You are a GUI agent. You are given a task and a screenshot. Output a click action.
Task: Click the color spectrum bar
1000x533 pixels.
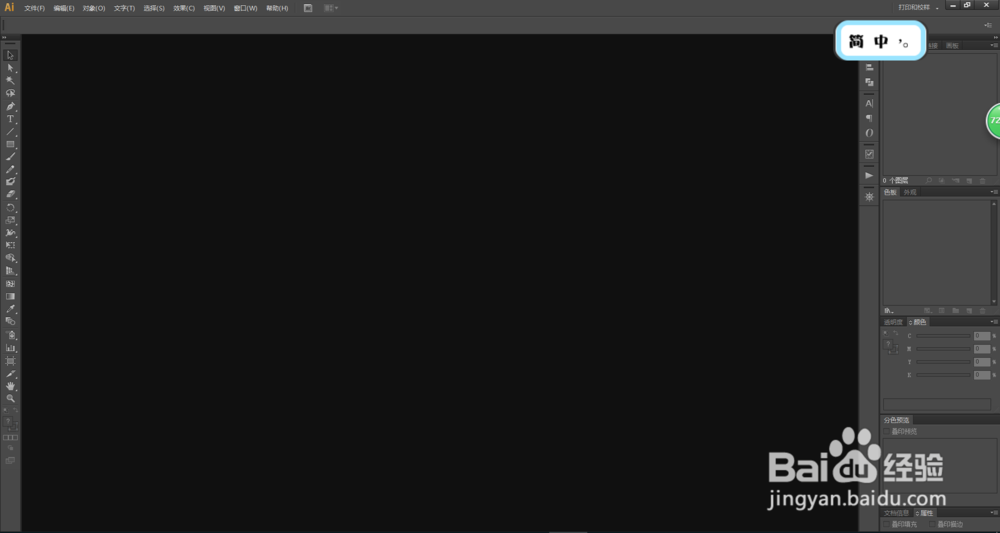click(937, 404)
